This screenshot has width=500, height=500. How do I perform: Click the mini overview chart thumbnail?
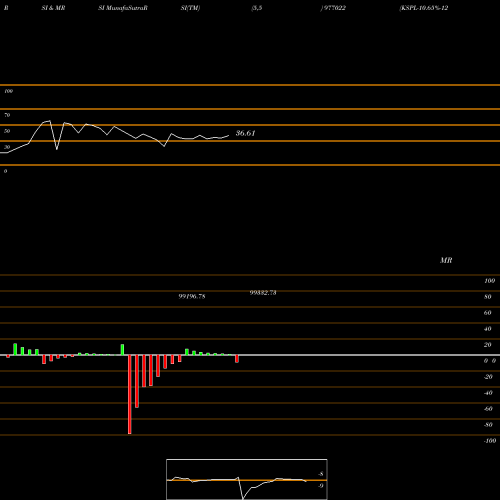pyautogui.click(x=247, y=479)
